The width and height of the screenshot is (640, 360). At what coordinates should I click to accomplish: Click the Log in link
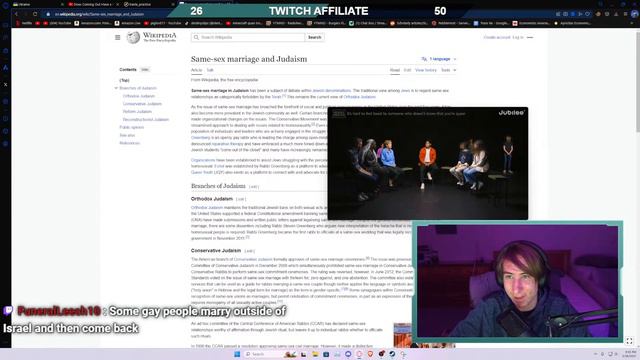[518, 37]
